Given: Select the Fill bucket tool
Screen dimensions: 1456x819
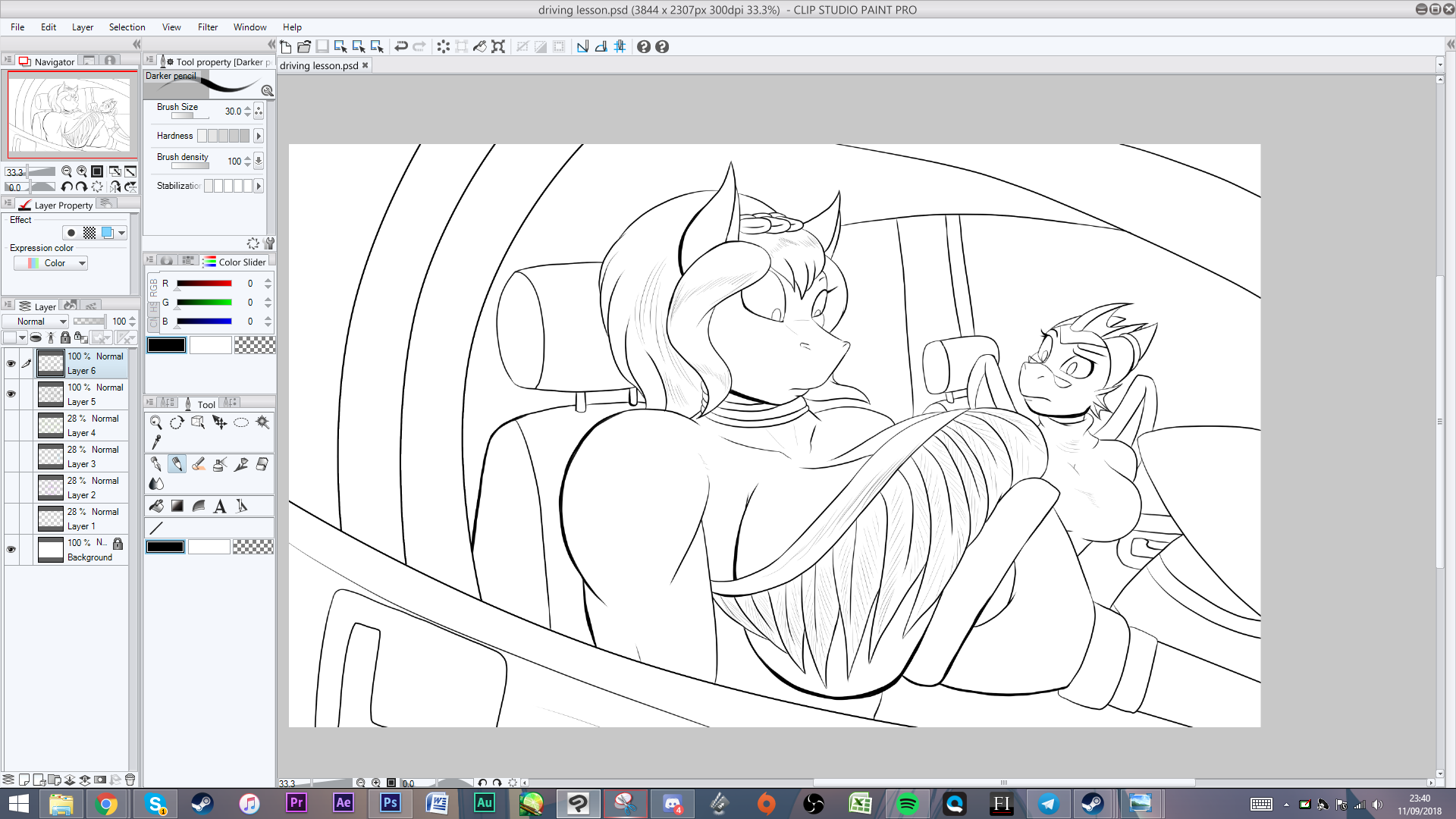Looking at the screenshot, I should (156, 506).
